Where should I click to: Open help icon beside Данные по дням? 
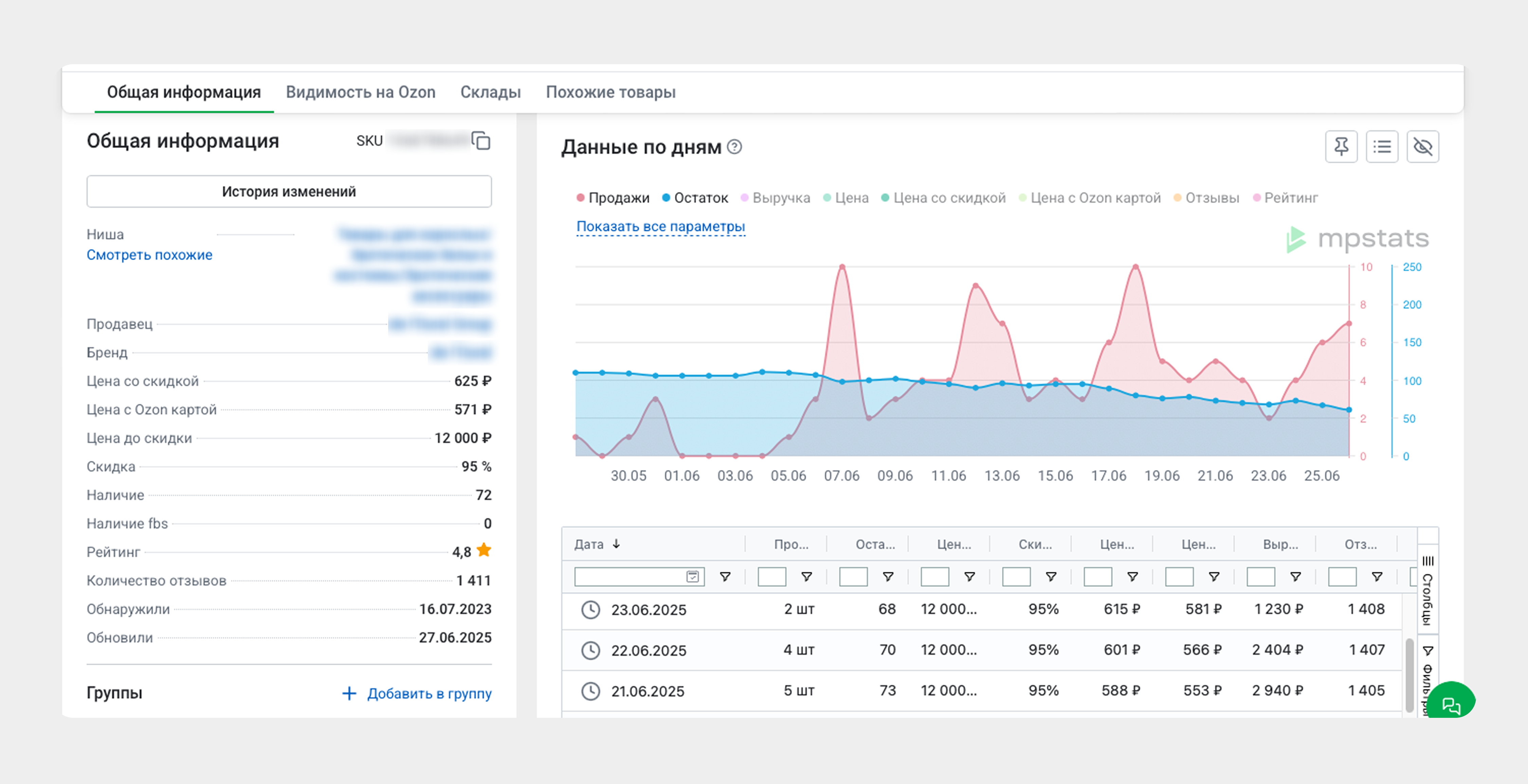coord(734,147)
